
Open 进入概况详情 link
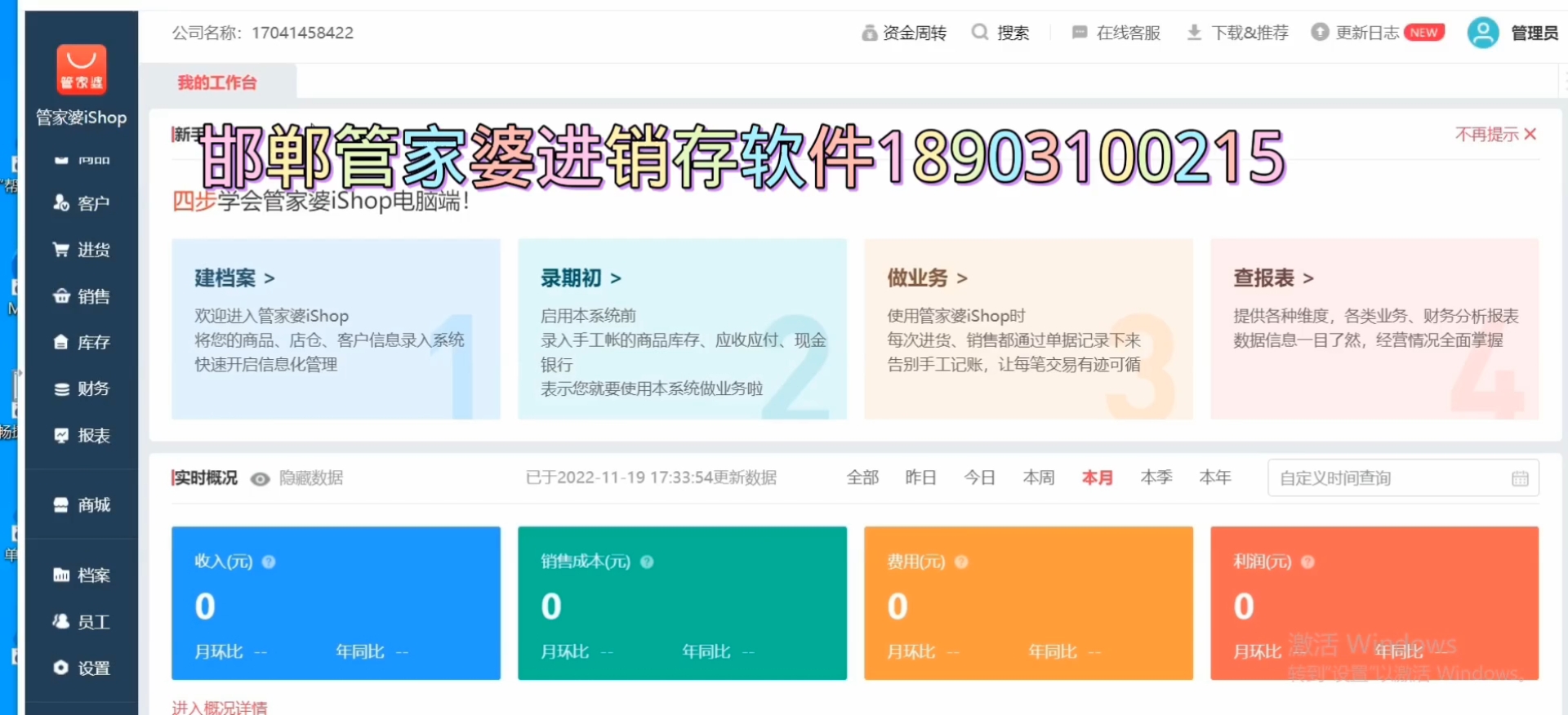[x=220, y=707]
